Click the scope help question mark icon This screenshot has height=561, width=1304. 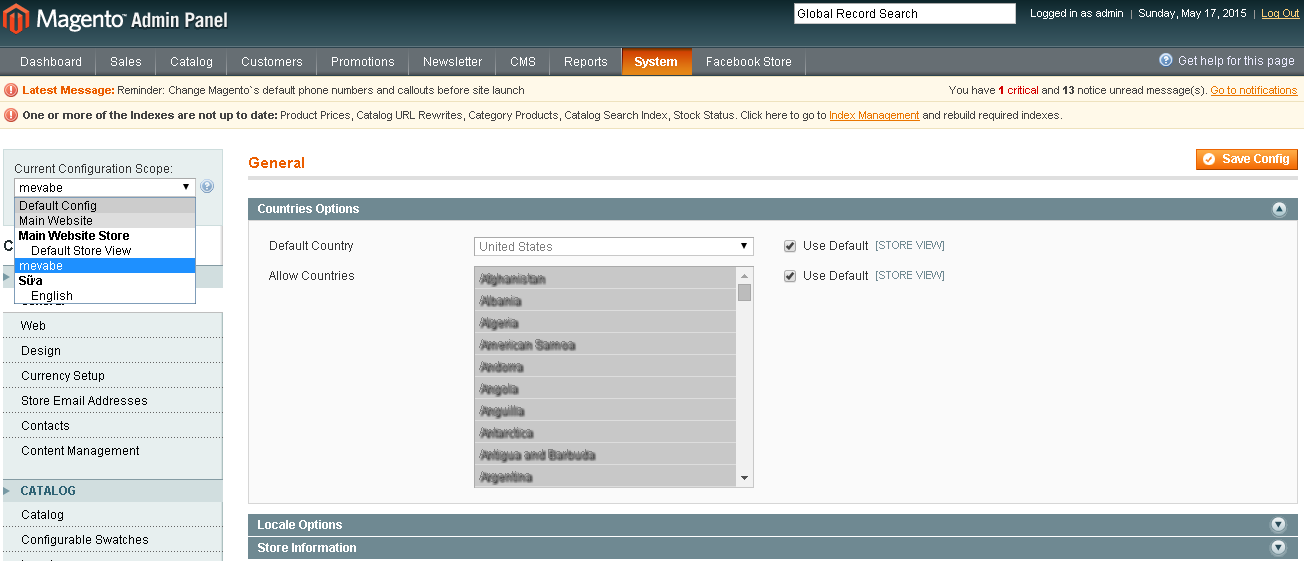coord(207,187)
